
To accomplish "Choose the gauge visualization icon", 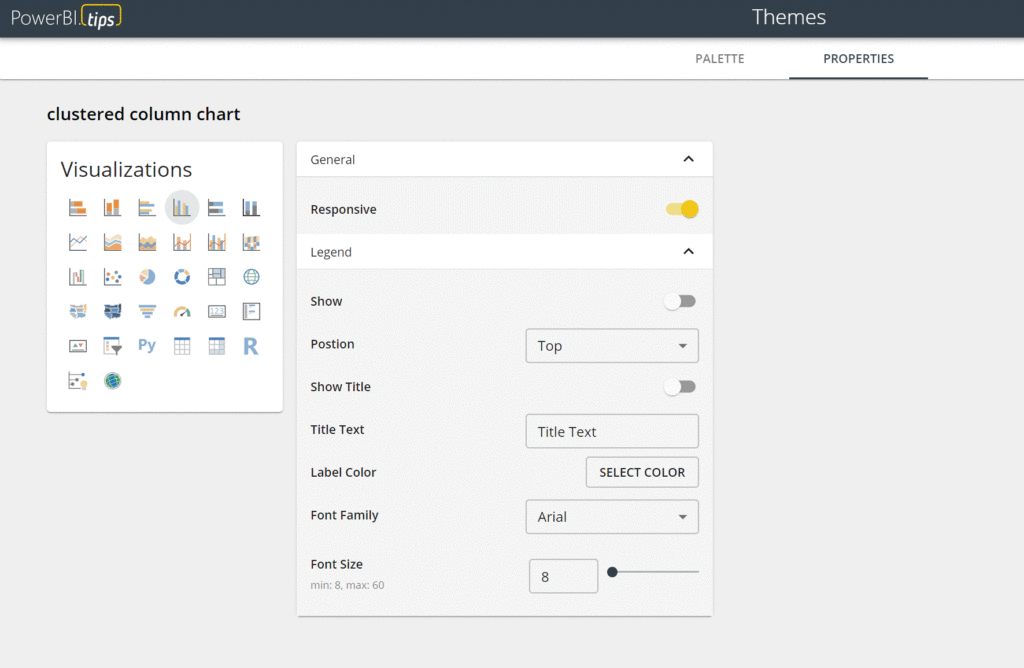I will click(182, 311).
